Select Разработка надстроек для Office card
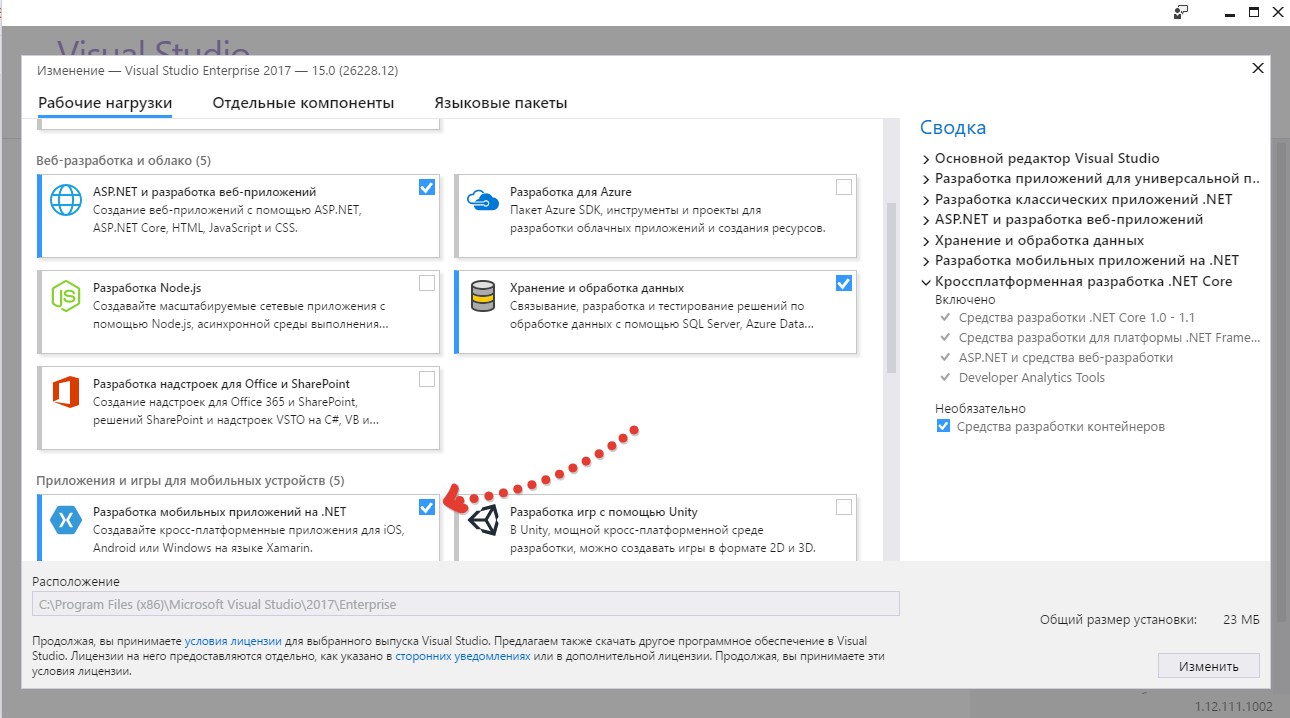This screenshot has width=1290, height=718. click(x=239, y=408)
